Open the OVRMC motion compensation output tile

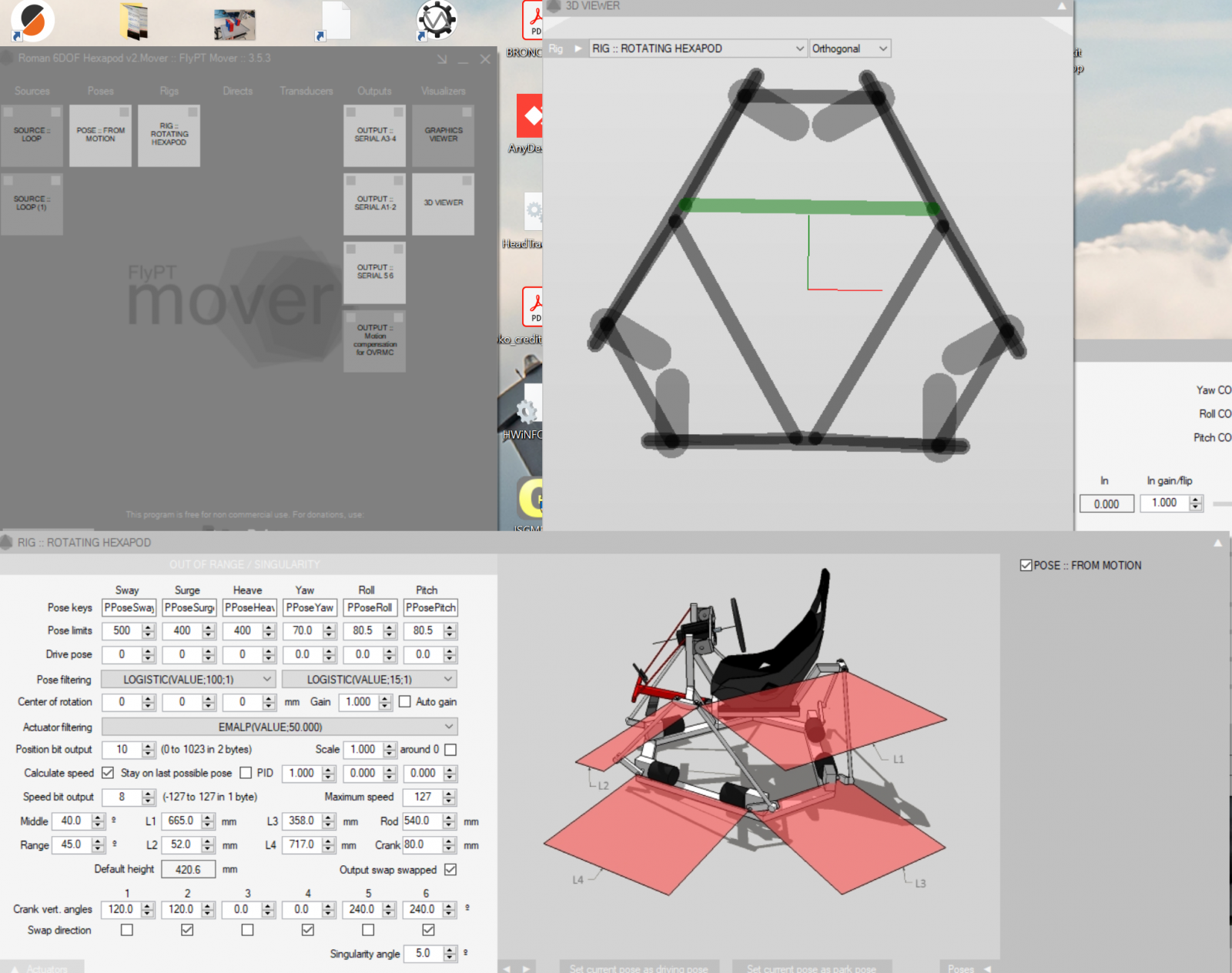click(x=375, y=341)
